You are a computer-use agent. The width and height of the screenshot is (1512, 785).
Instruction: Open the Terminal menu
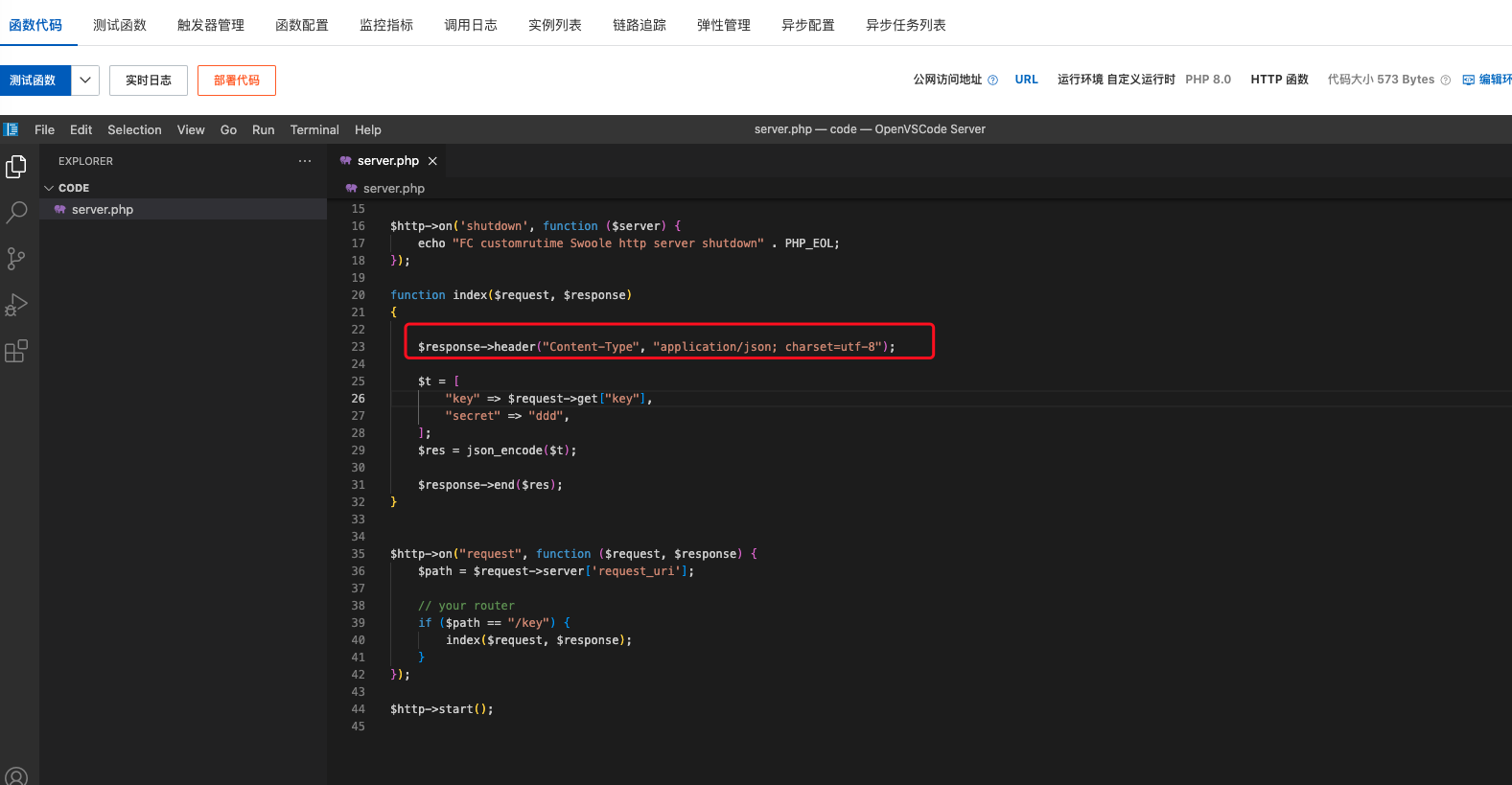point(314,129)
